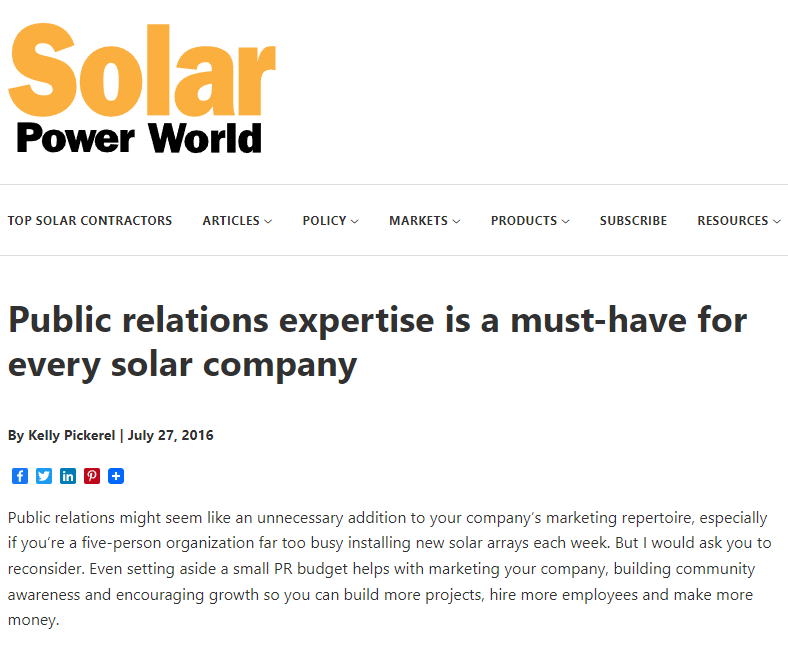Pin the article on Pinterest
This screenshot has width=788, height=646.
coord(92,476)
